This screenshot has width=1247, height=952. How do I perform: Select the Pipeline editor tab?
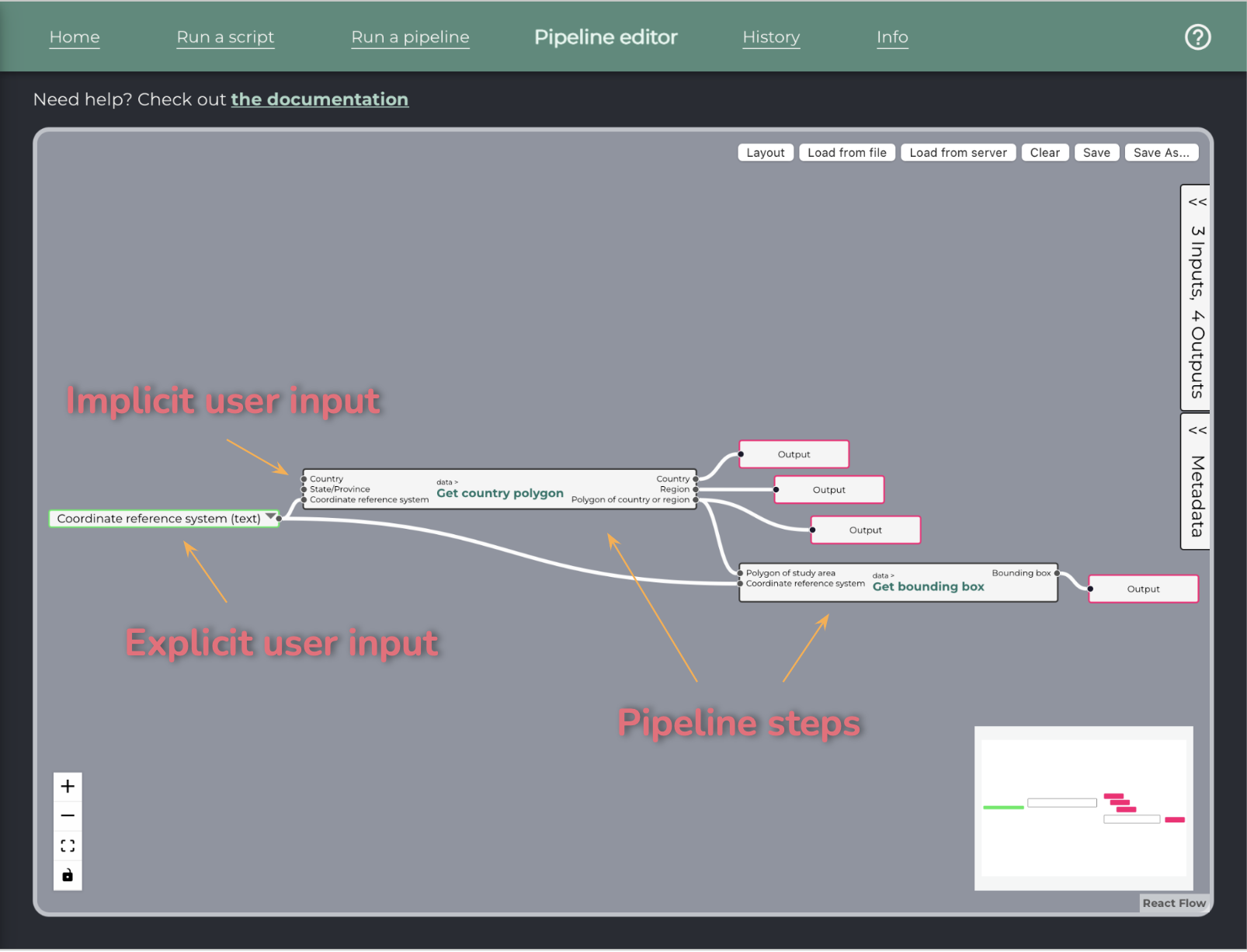(606, 36)
